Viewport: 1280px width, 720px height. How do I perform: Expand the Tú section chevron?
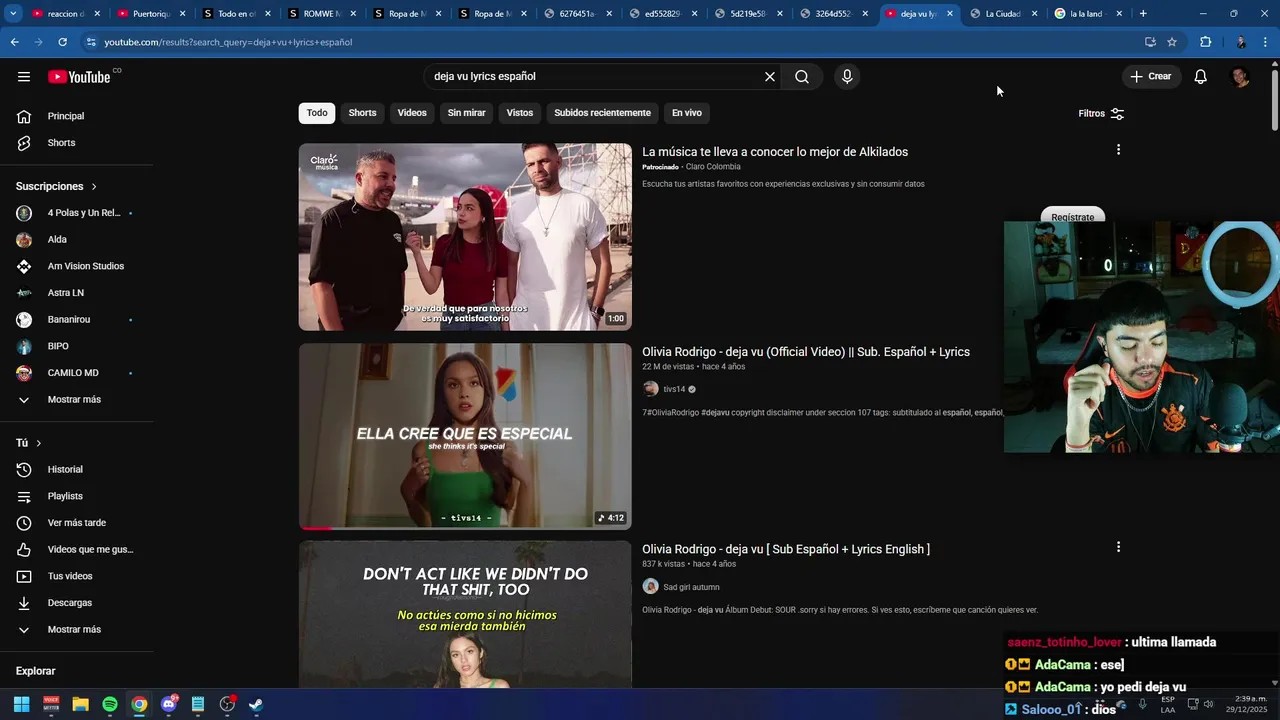pyautogui.click(x=39, y=443)
